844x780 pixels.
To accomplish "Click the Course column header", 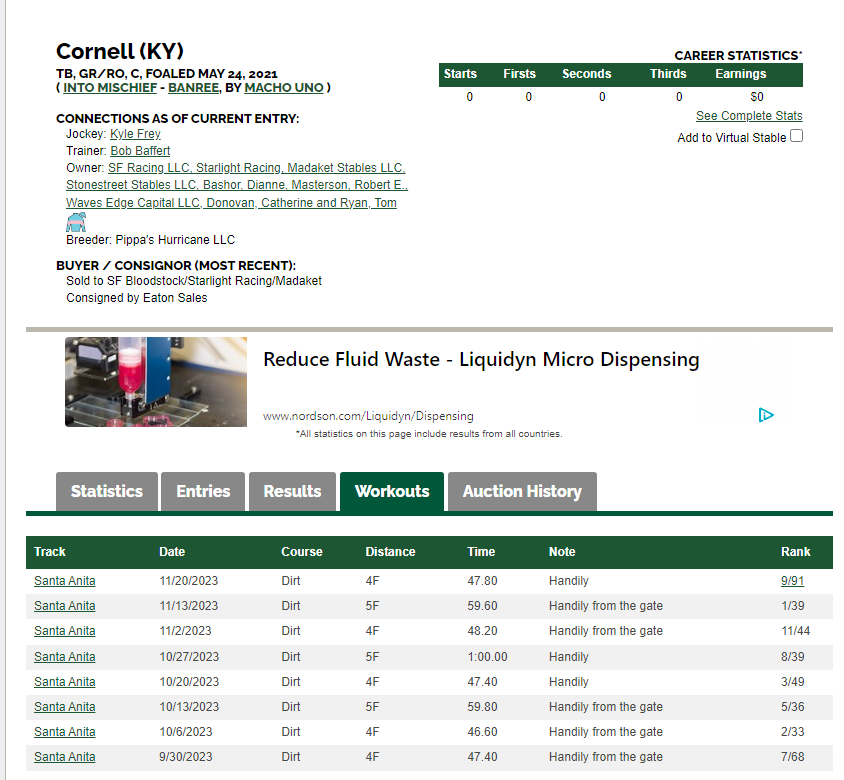I will pos(301,552).
